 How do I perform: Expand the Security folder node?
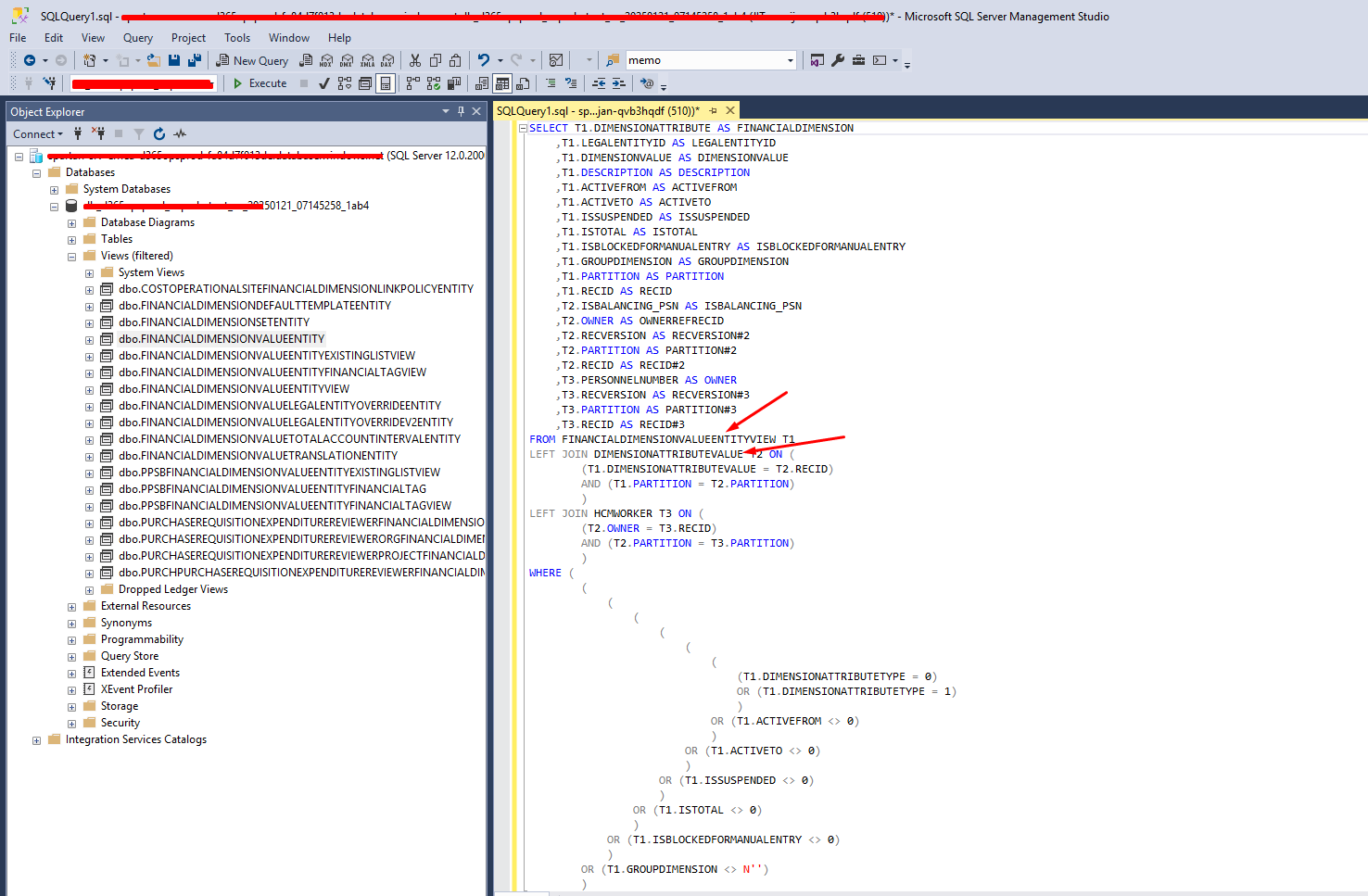point(71,723)
